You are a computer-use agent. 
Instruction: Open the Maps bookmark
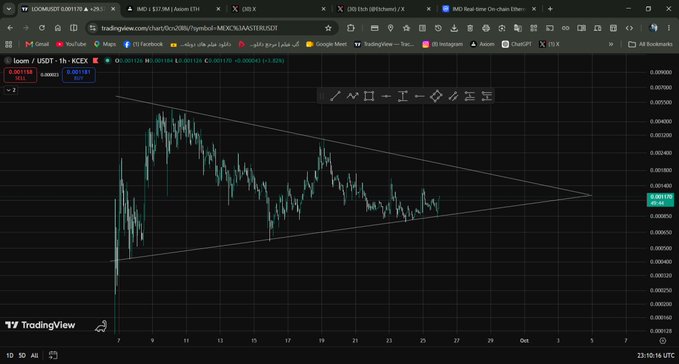(105, 44)
